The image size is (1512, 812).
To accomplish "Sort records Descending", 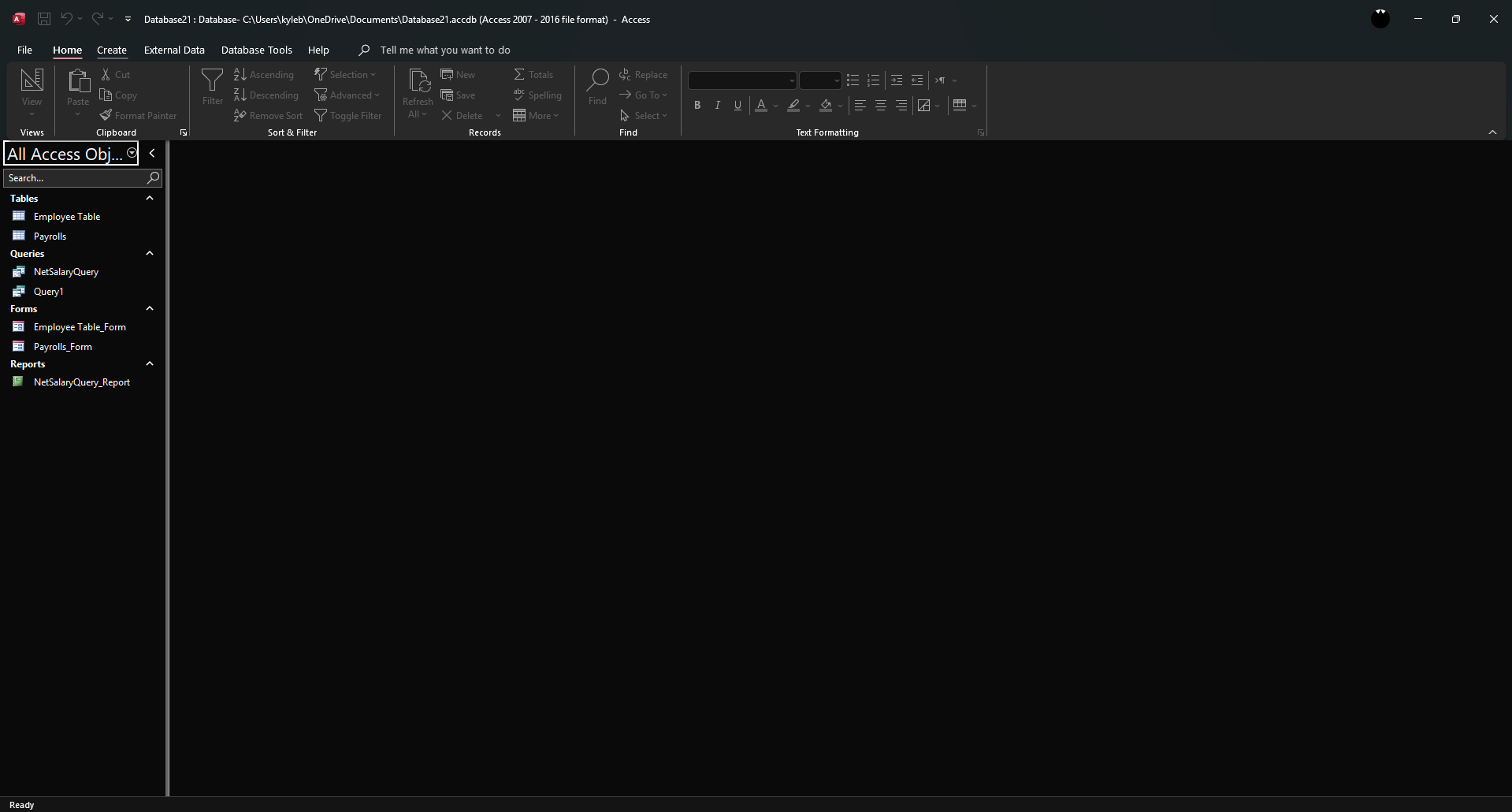I will [266, 95].
